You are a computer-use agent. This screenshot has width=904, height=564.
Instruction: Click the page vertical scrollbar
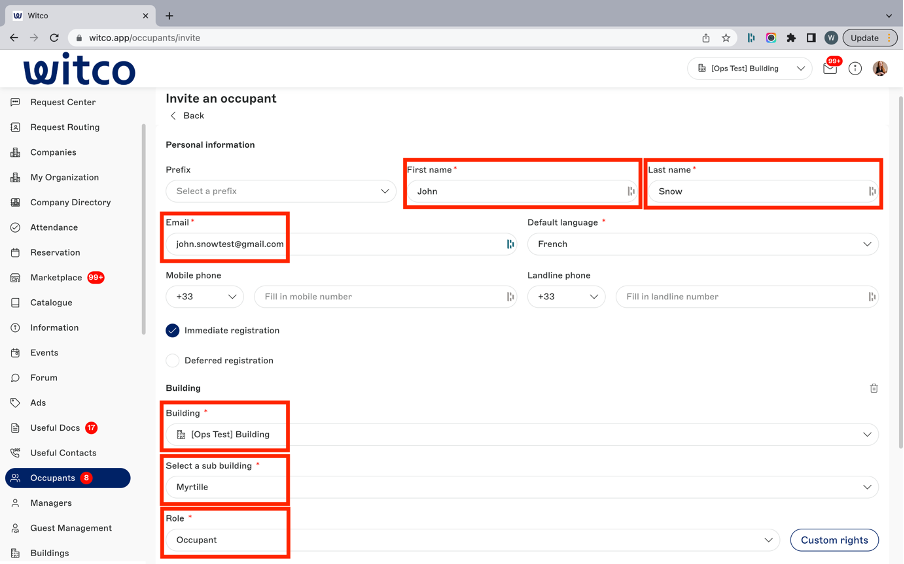coord(901,271)
